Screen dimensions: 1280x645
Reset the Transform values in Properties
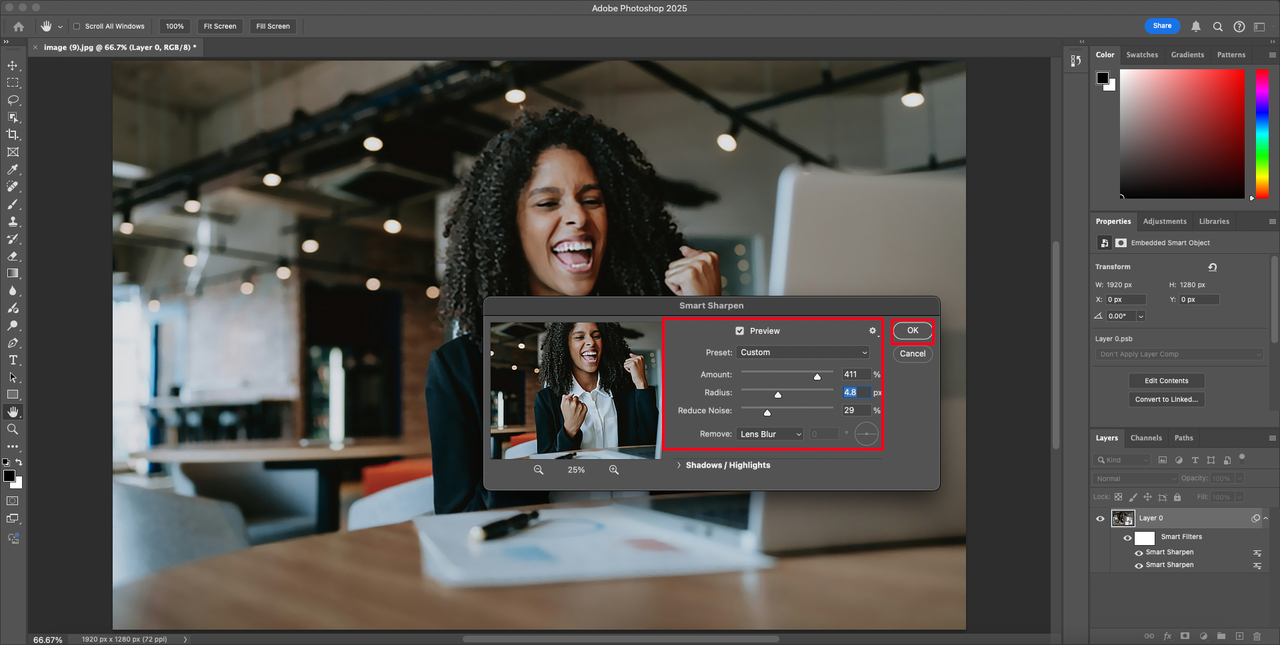(1212, 267)
